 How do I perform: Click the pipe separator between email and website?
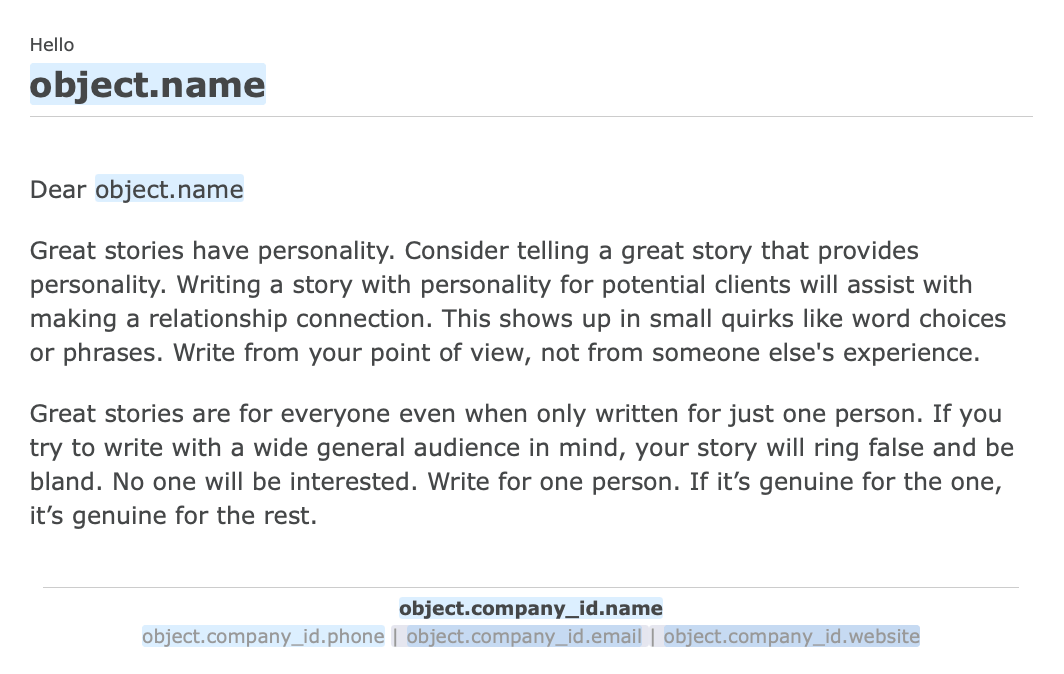pos(653,636)
